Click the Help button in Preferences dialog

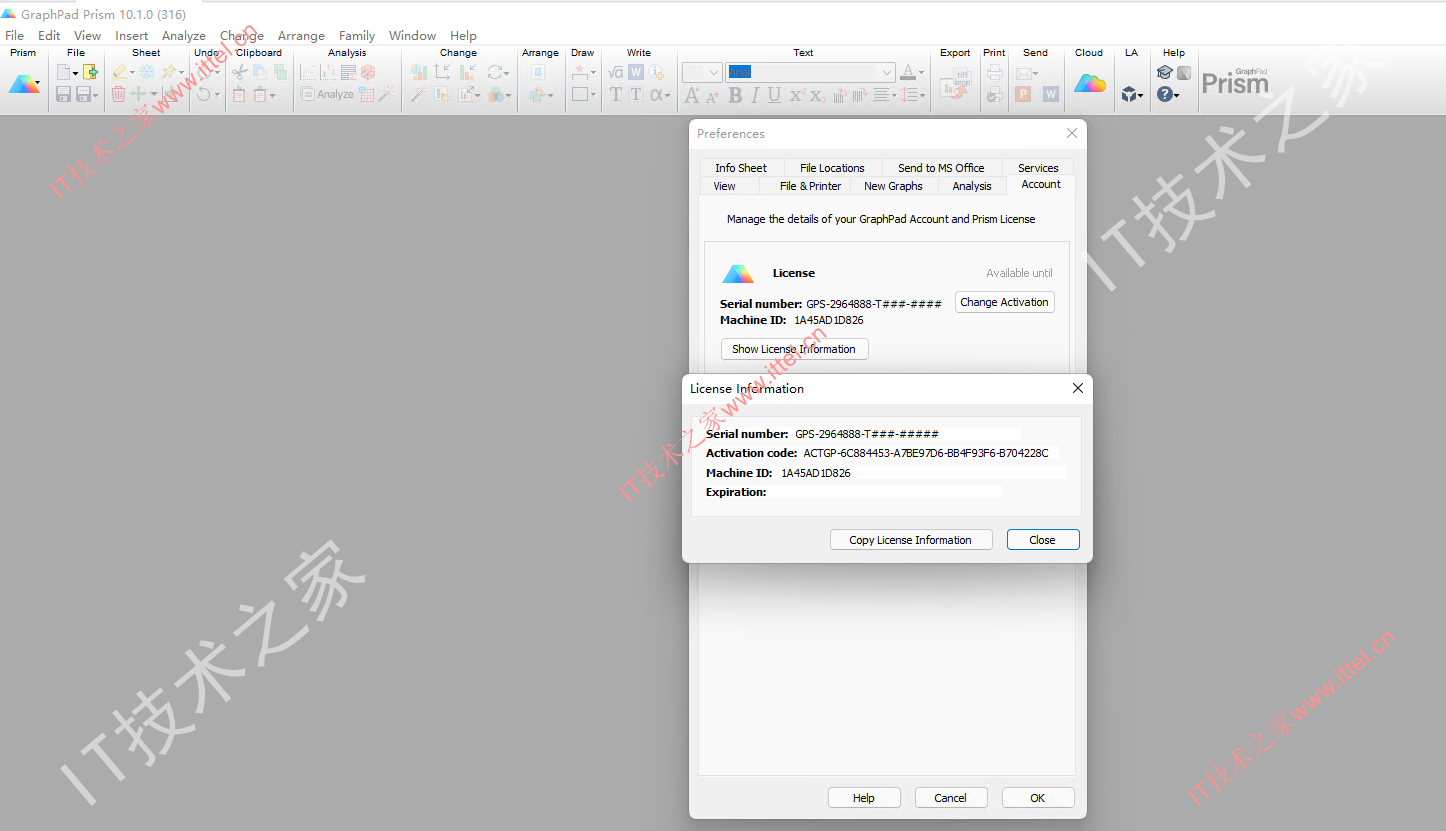pyautogui.click(x=864, y=798)
